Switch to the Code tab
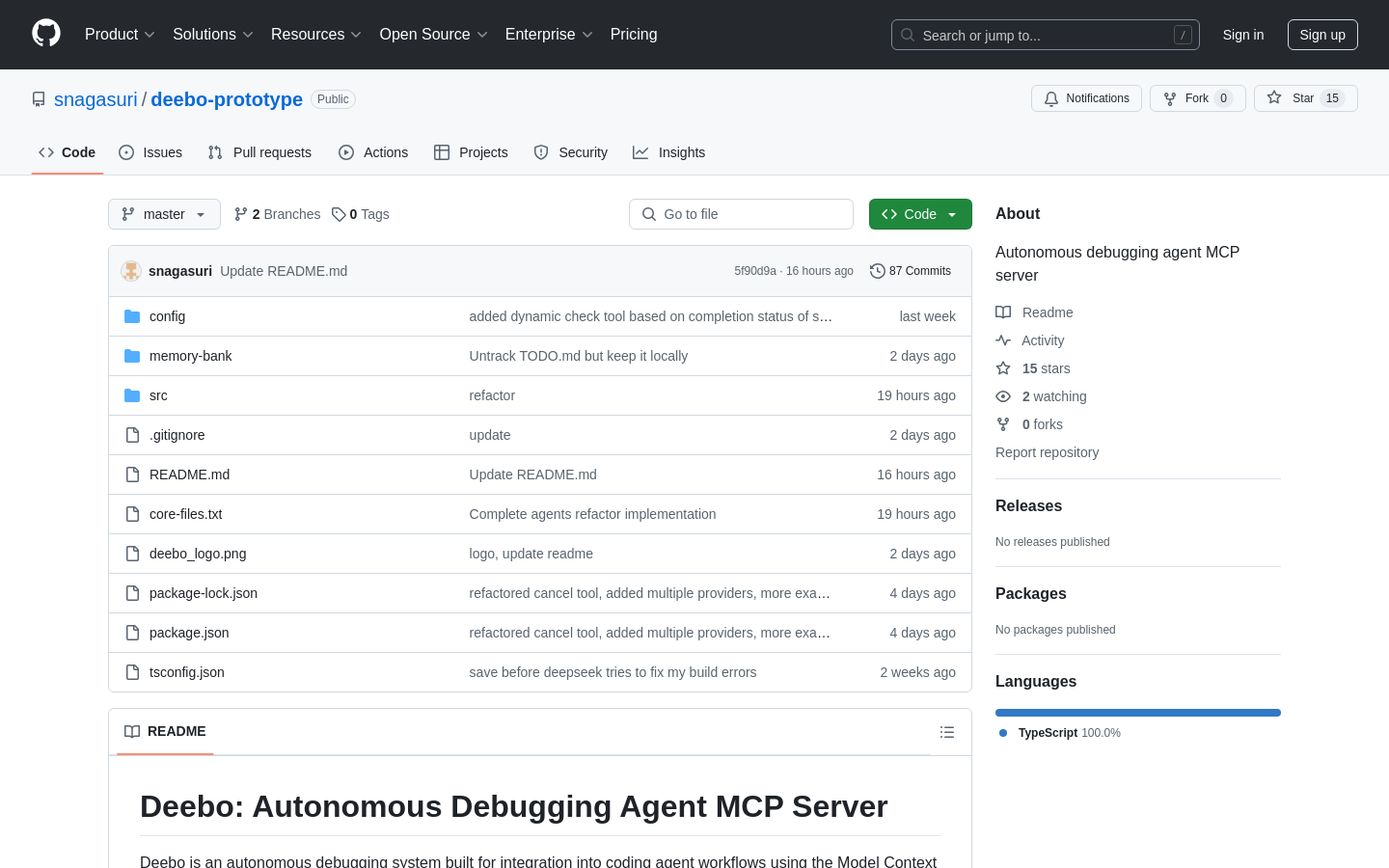 (68, 152)
